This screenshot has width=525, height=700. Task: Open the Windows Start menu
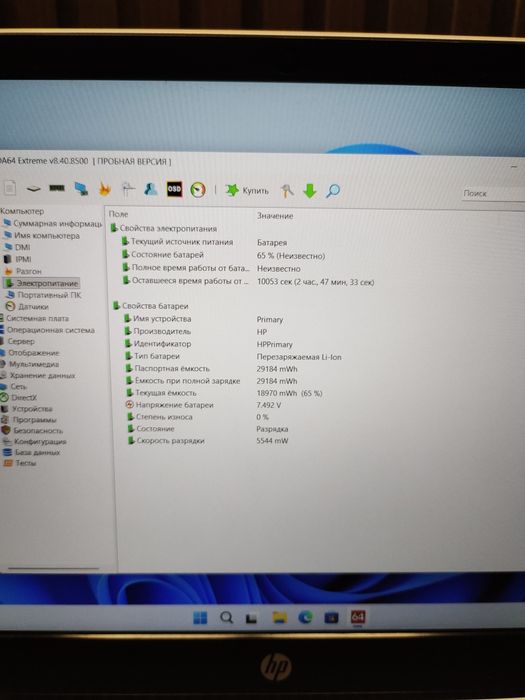click(200, 618)
